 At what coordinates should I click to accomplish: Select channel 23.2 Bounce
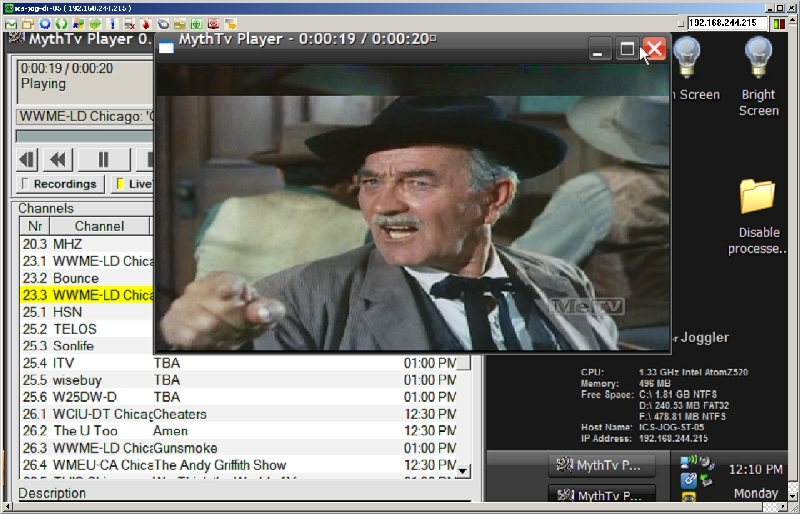87,278
